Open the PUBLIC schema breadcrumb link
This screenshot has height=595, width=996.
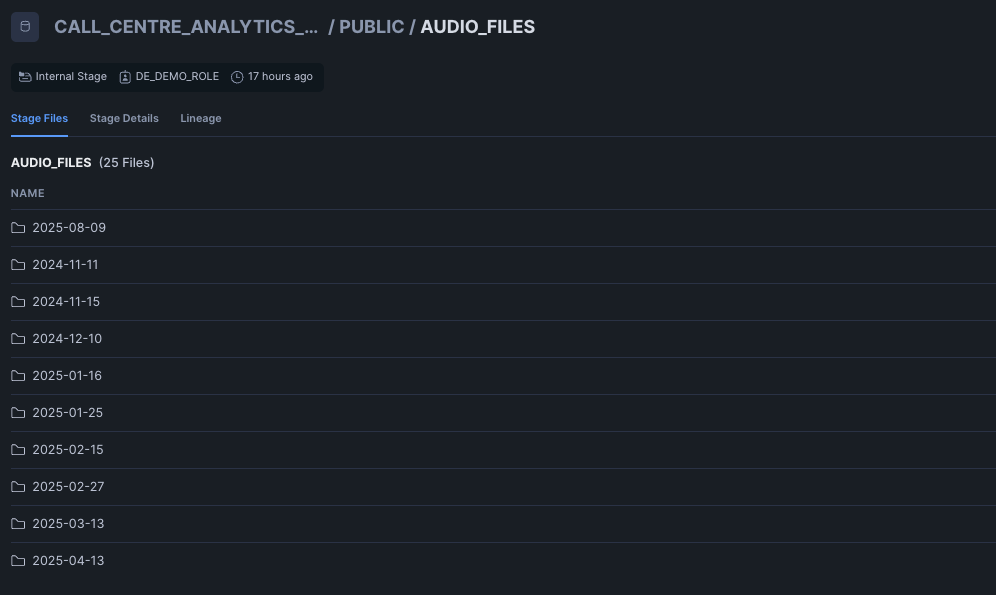pyautogui.click(x=371, y=27)
